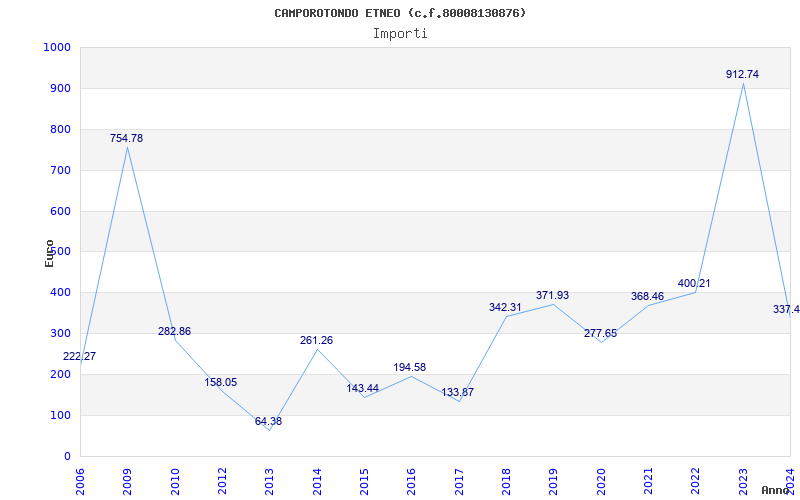Select the 194.58 data label
This screenshot has width=800, height=500.
410,368
